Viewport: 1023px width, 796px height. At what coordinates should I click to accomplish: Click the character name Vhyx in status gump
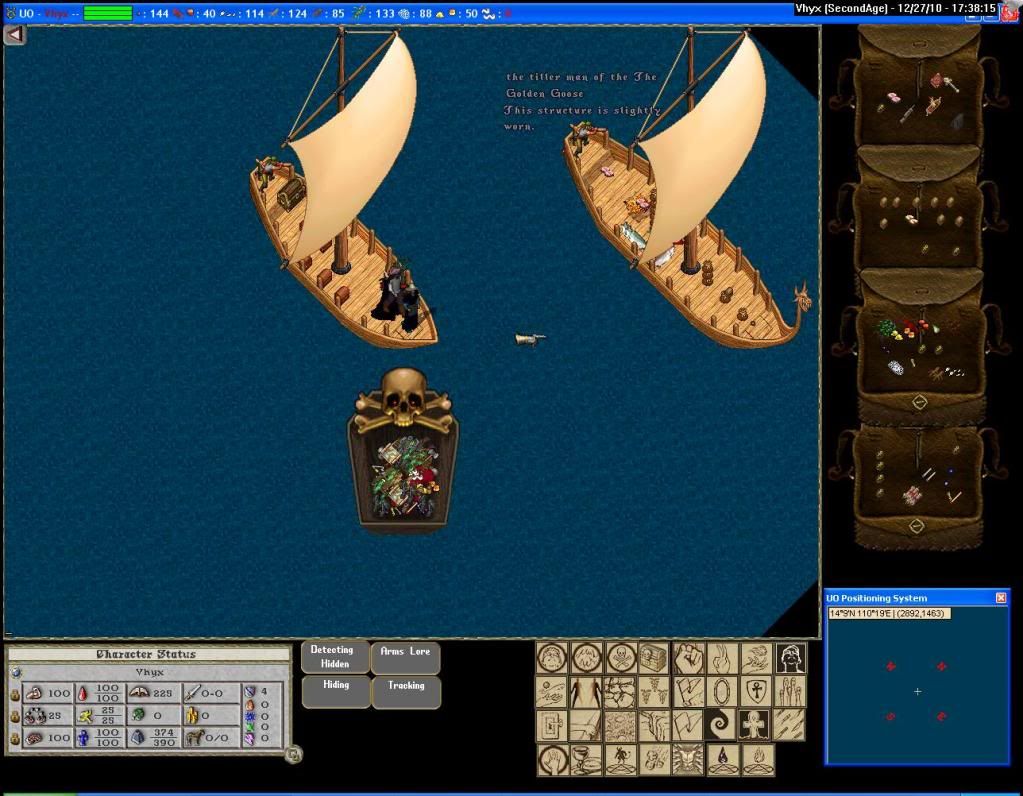pos(149,672)
